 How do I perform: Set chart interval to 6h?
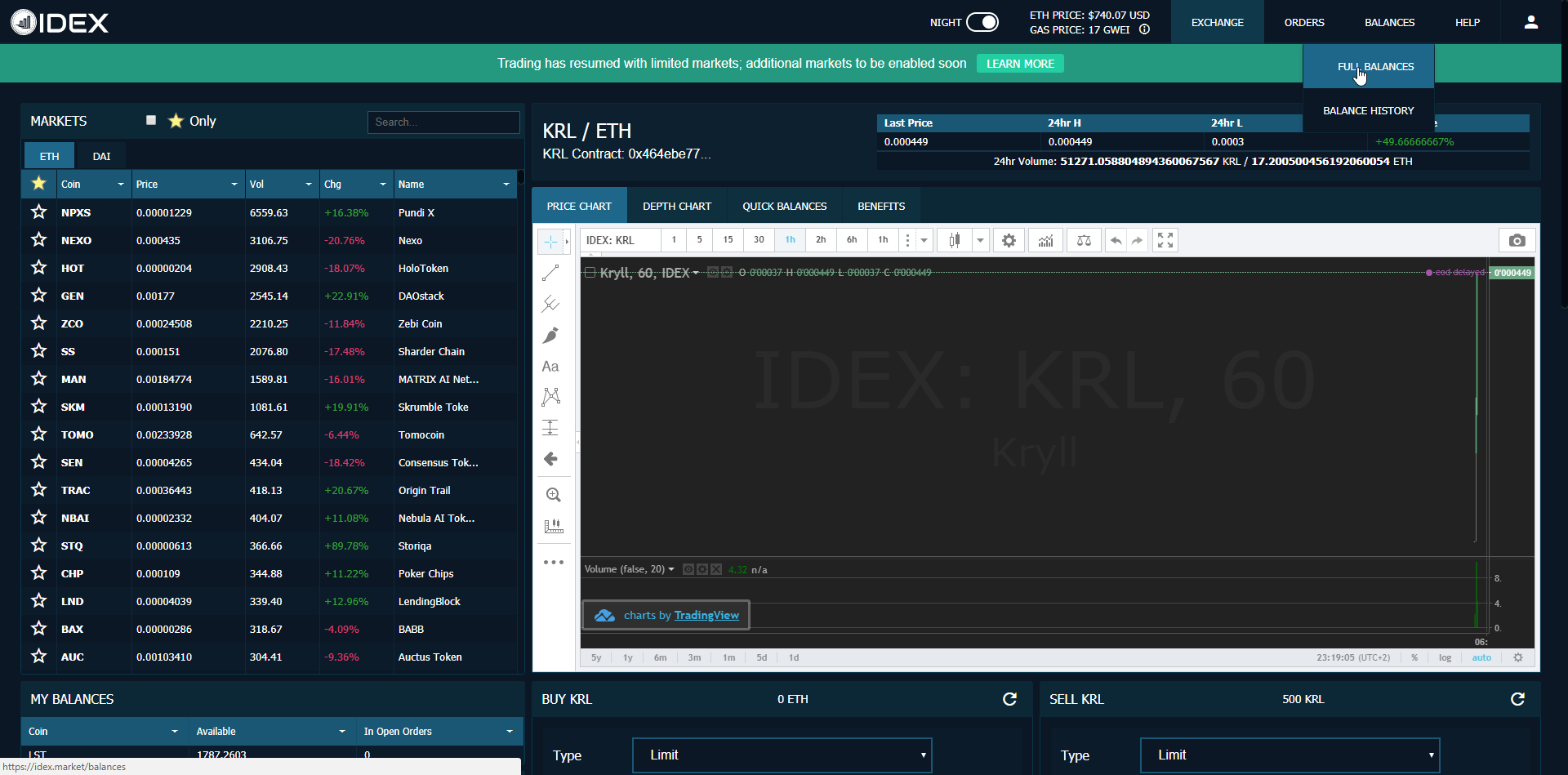pos(852,240)
